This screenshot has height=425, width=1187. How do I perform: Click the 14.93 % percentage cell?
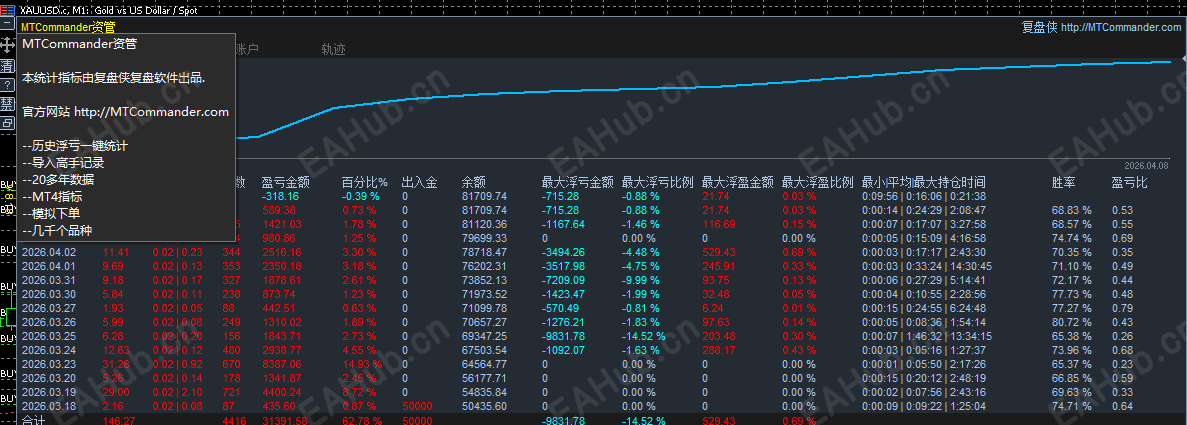(363, 364)
